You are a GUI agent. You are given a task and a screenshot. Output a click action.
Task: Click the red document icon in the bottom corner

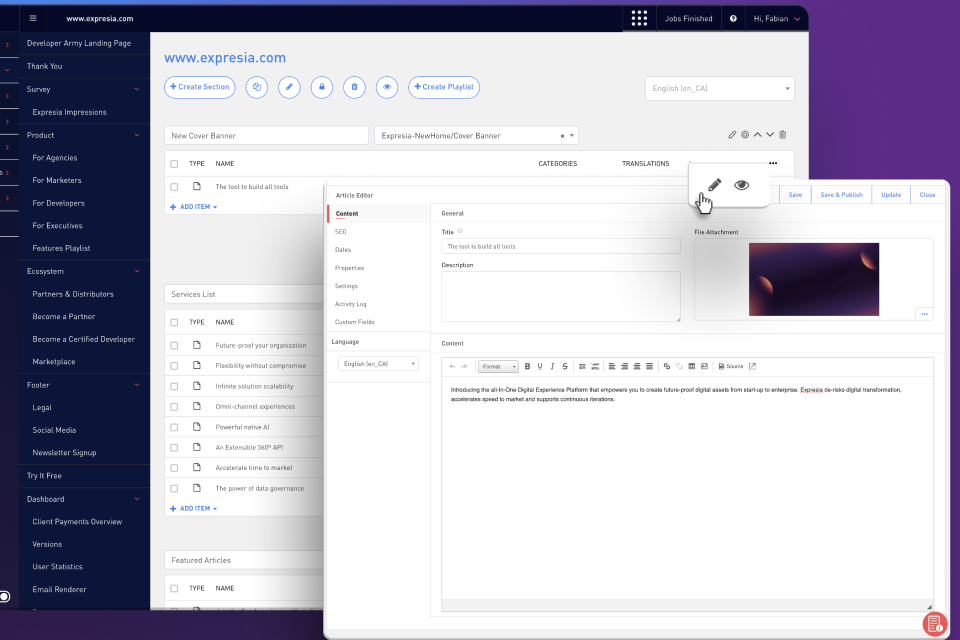pos(935,624)
